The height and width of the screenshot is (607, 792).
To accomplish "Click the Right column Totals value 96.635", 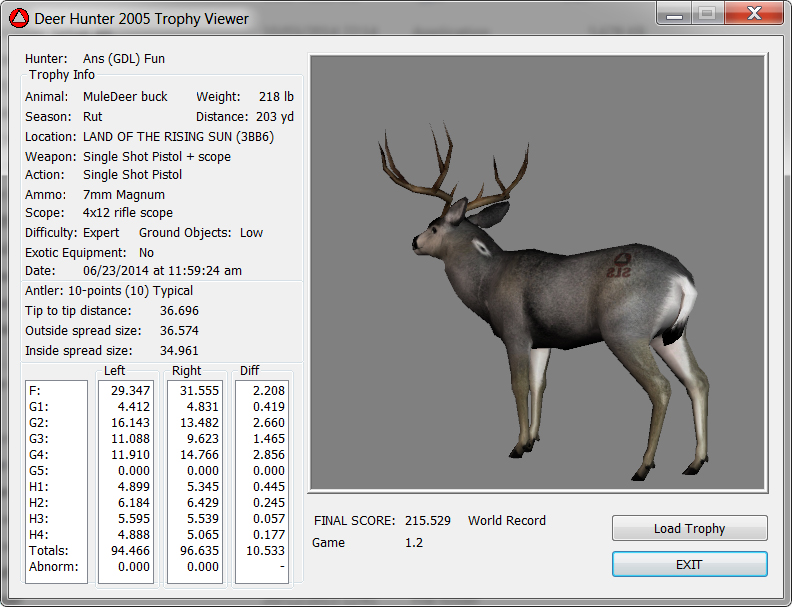I will (198, 550).
